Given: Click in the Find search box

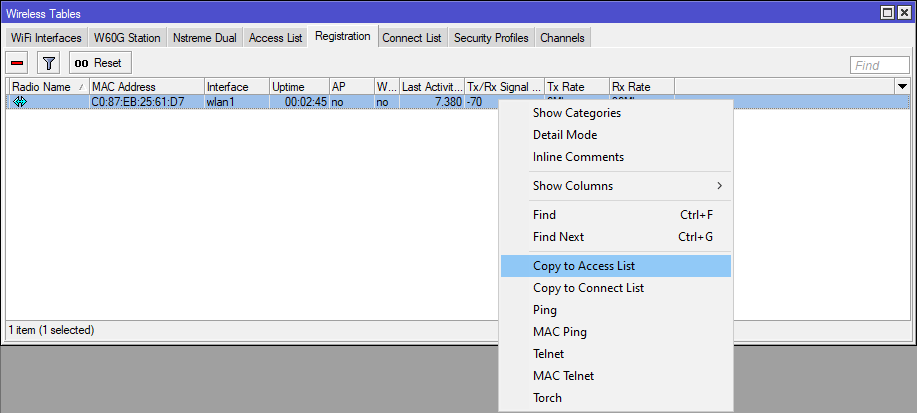Looking at the screenshot, I should 880,66.
